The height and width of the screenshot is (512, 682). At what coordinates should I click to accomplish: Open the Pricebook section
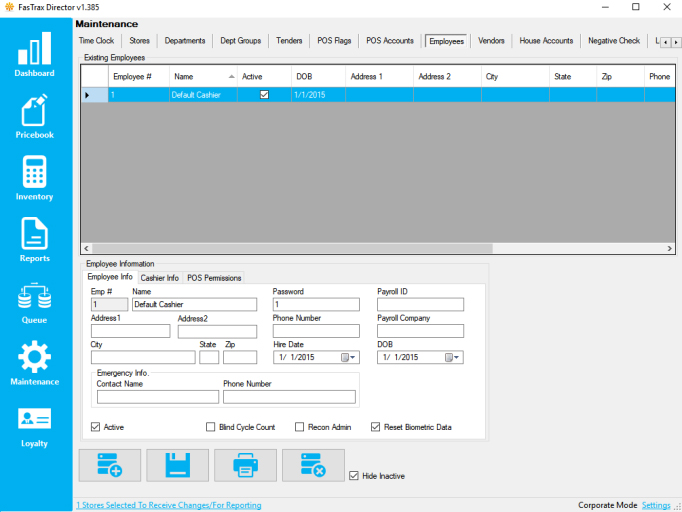[x=34, y=116]
